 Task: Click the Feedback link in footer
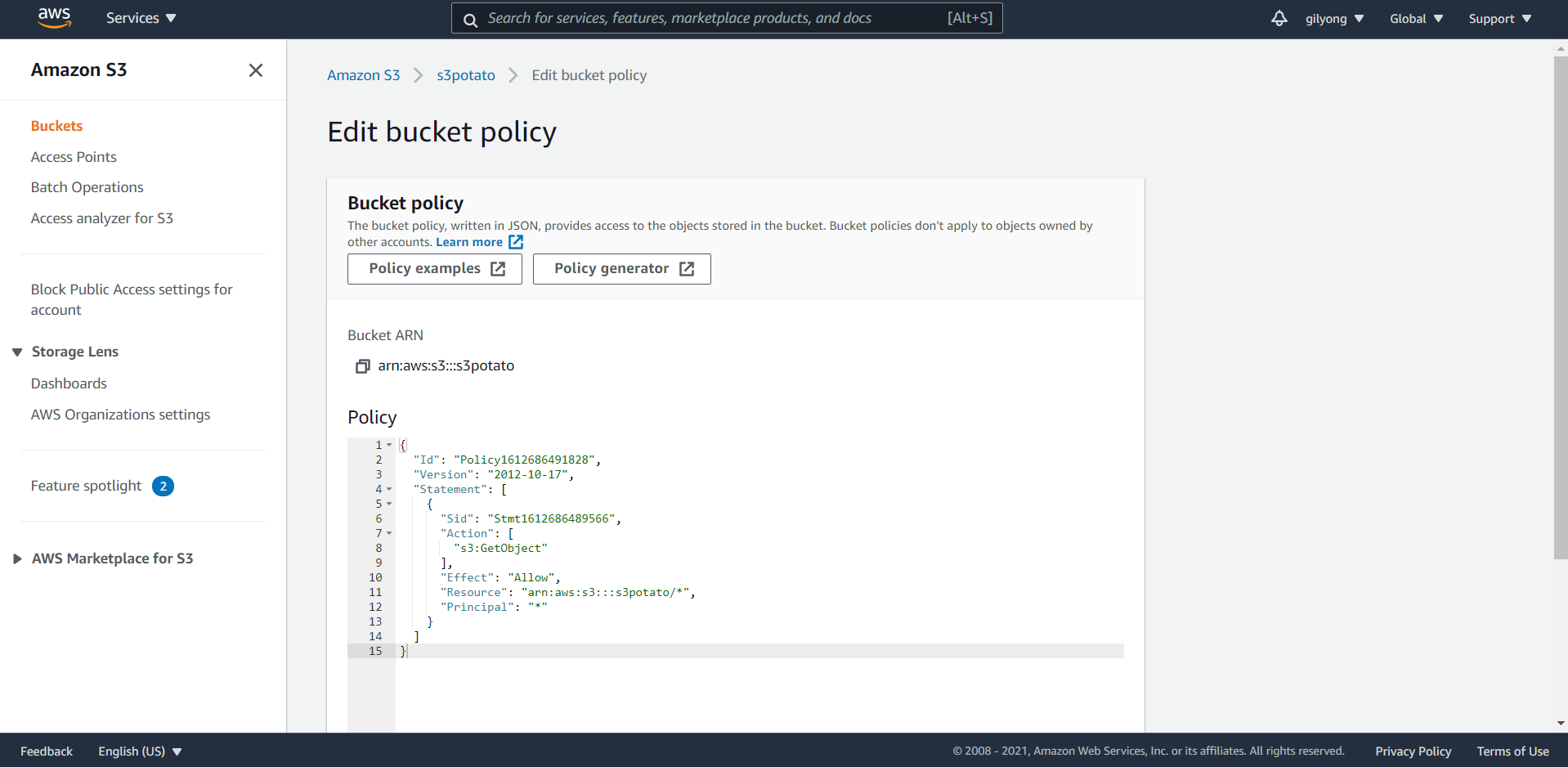coord(47,751)
